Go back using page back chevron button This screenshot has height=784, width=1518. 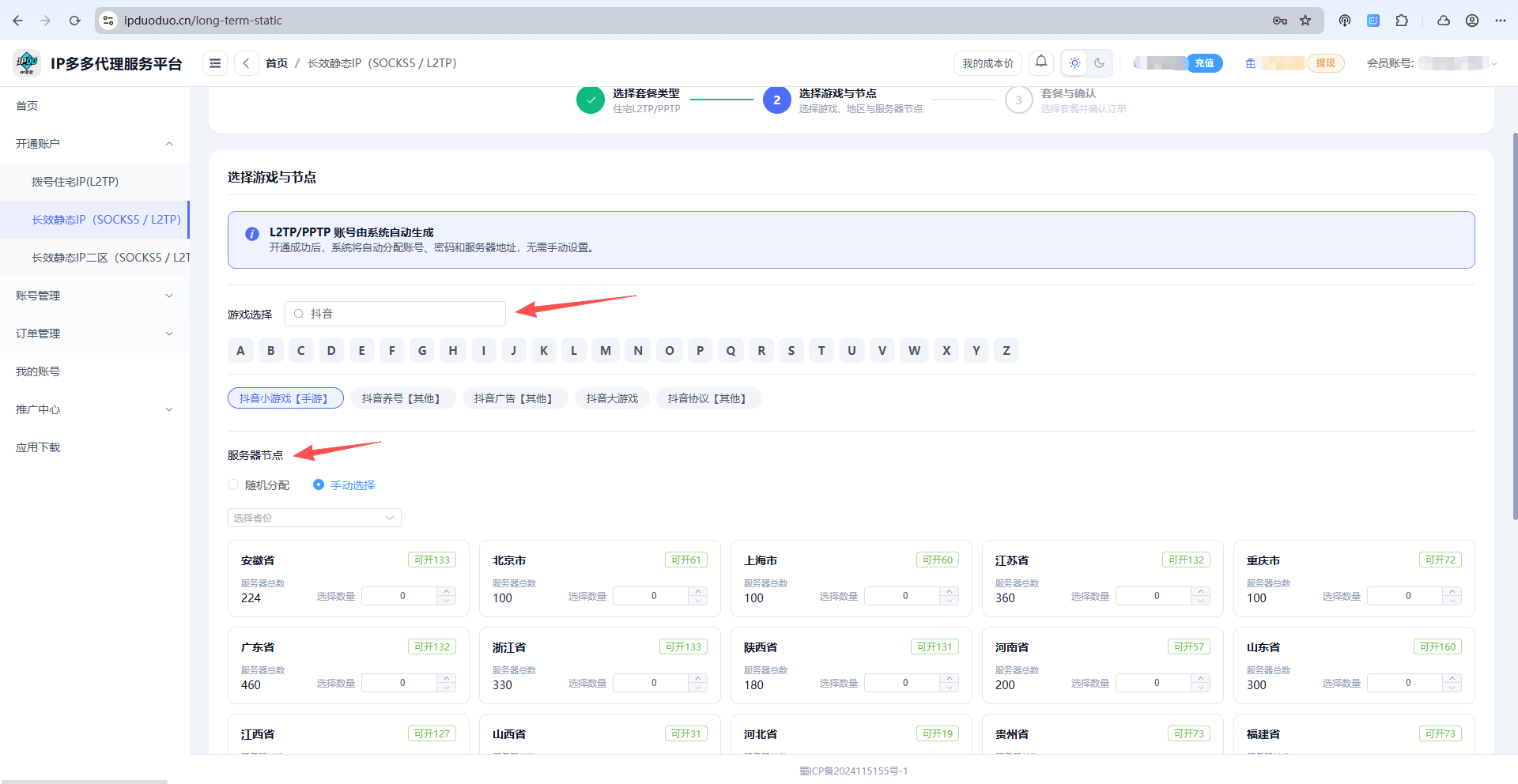click(246, 63)
